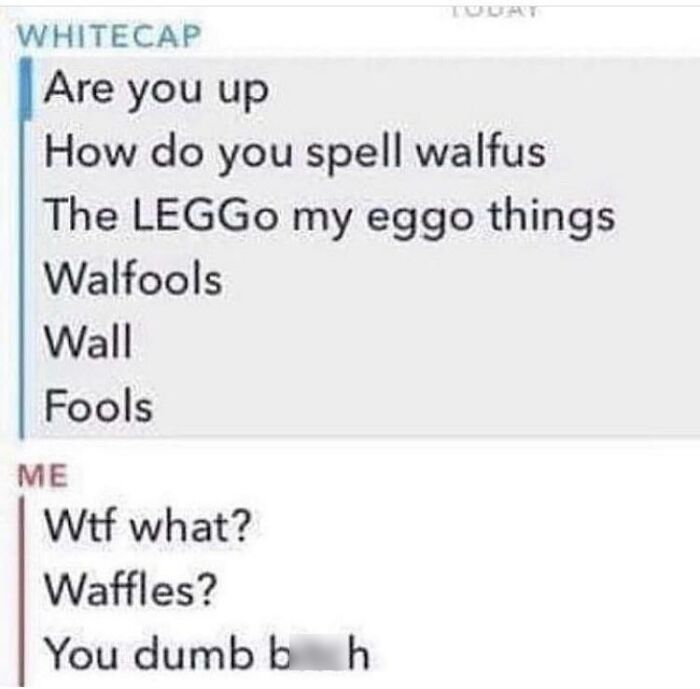Image resolution: width=700 pixels, height=689 pixels.
Task: Tap the WHITECAP sender name
Action: pos(109,36)
